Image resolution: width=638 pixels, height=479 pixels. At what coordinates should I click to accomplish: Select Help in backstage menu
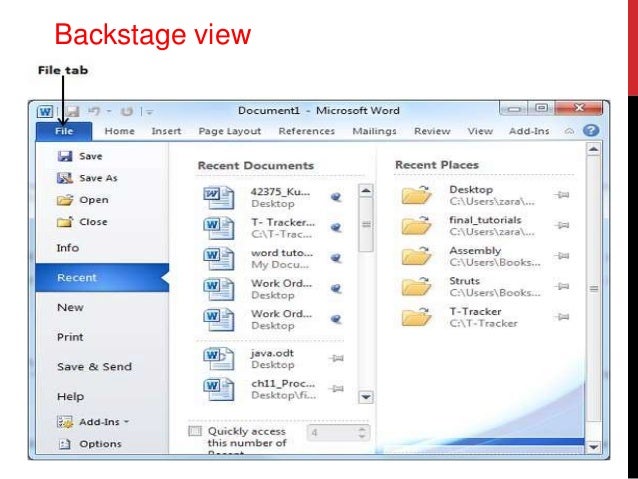pyautogui.click(x=70, y=396)
